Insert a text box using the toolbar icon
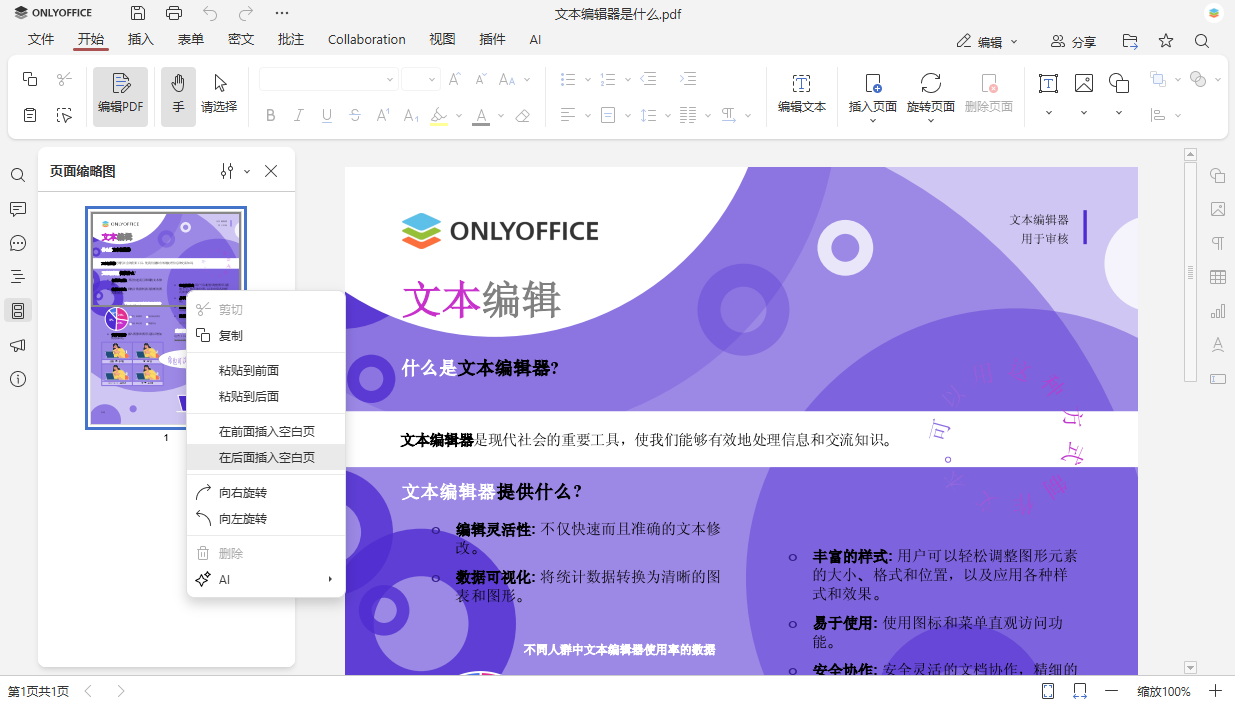The height and width of the screenshot is (705, 1235). [1047, 84]
